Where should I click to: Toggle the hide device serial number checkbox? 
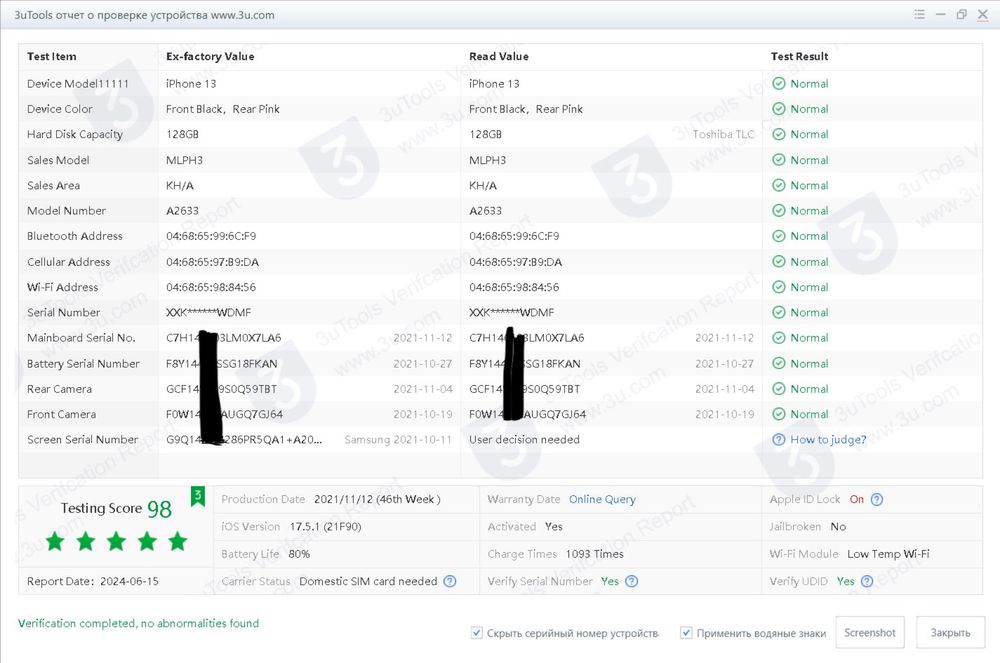click(476, 632)
